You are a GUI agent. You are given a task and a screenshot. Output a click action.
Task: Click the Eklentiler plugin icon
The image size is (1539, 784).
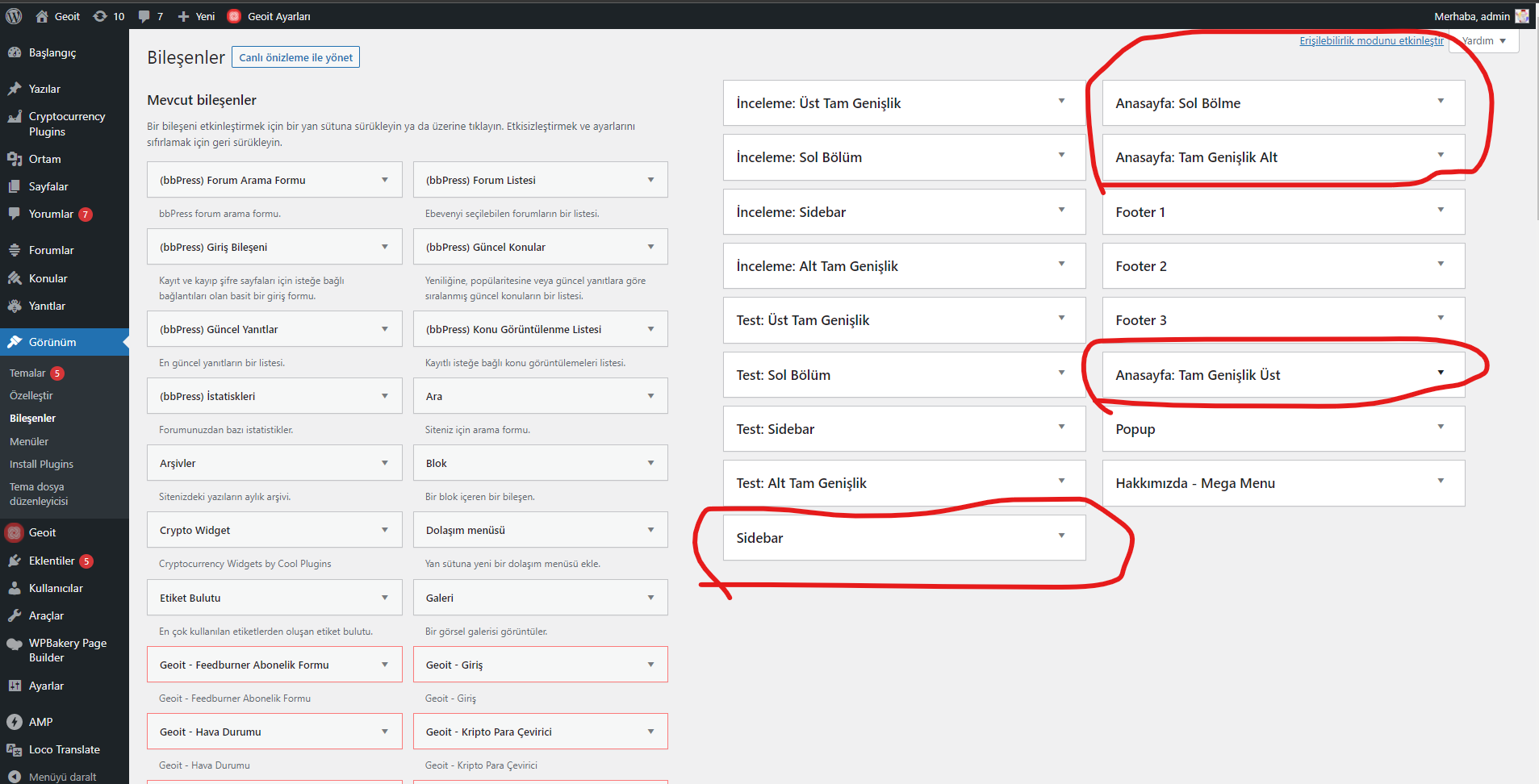(x=15, y=561)
